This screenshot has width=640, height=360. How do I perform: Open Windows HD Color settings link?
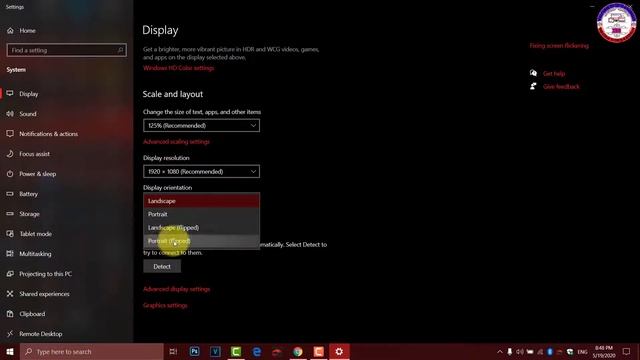point(178,68)
